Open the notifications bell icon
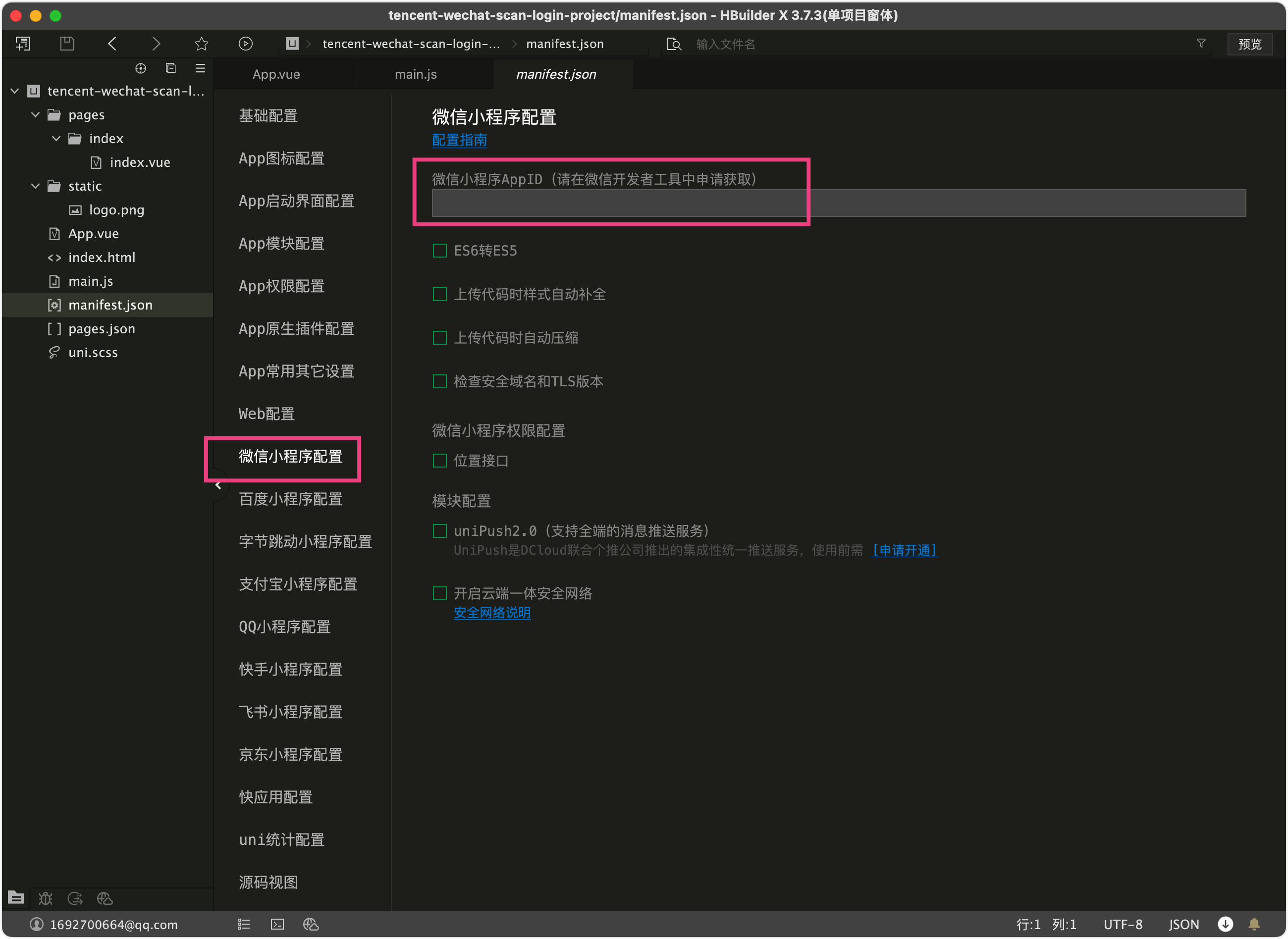 click(x=1254, y=924)
